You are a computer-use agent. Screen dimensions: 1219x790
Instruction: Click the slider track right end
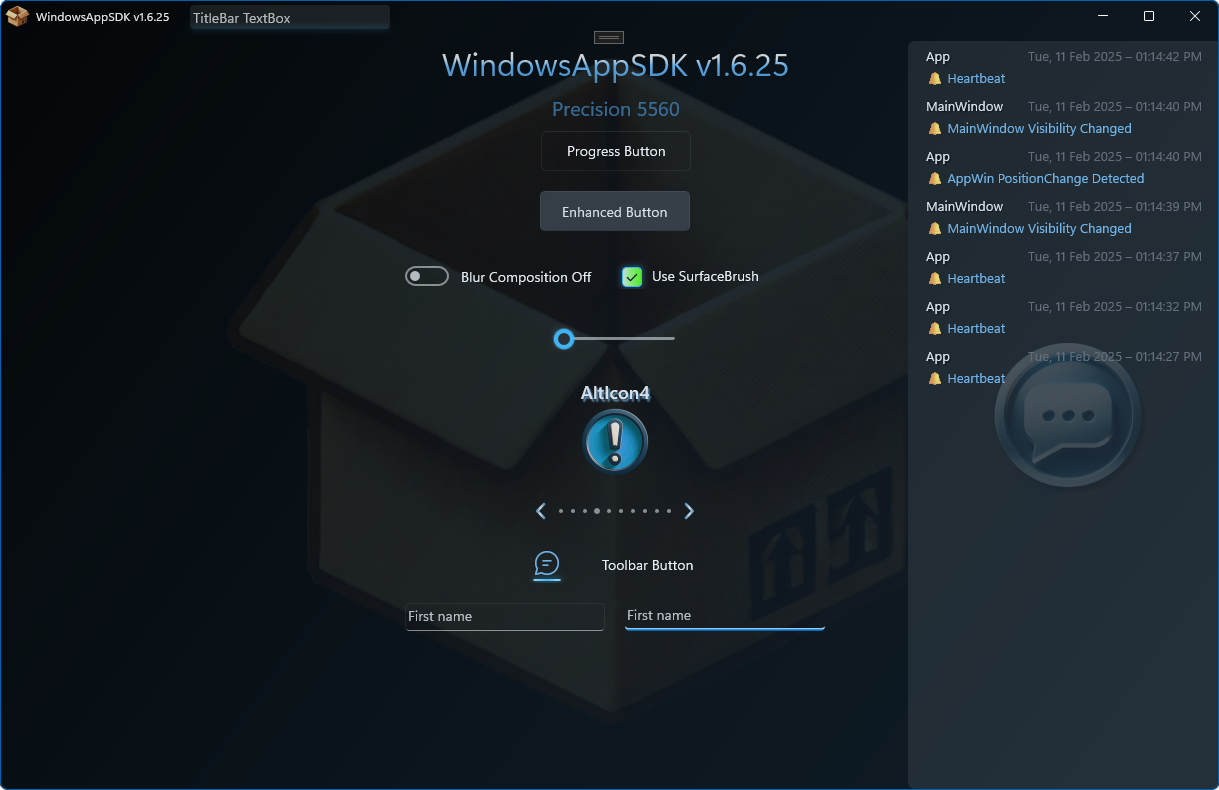[x=671, y=339]
